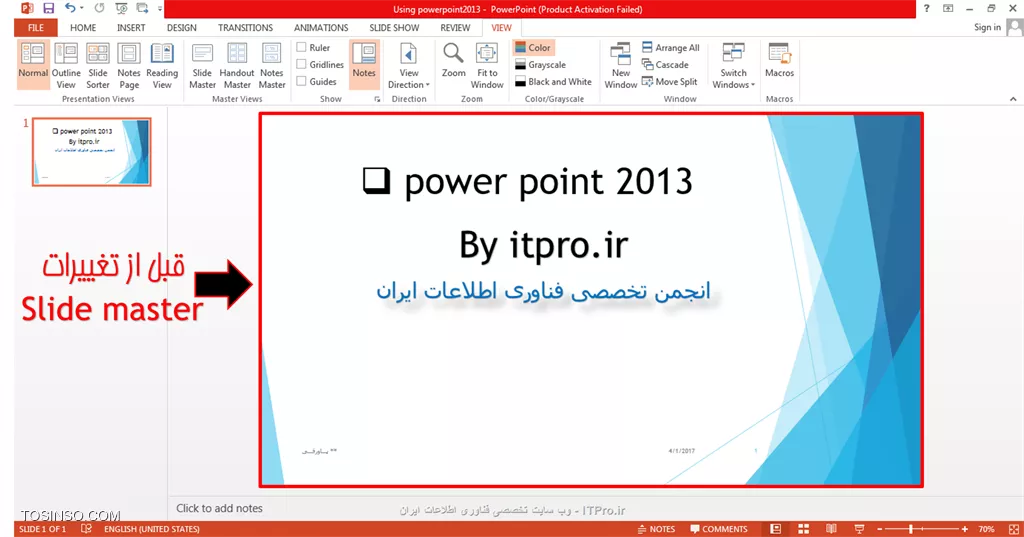The height and width of the screenshot is (537, 1024).
Task: Click zoom in plus button
Action: [x=965, y=529]
